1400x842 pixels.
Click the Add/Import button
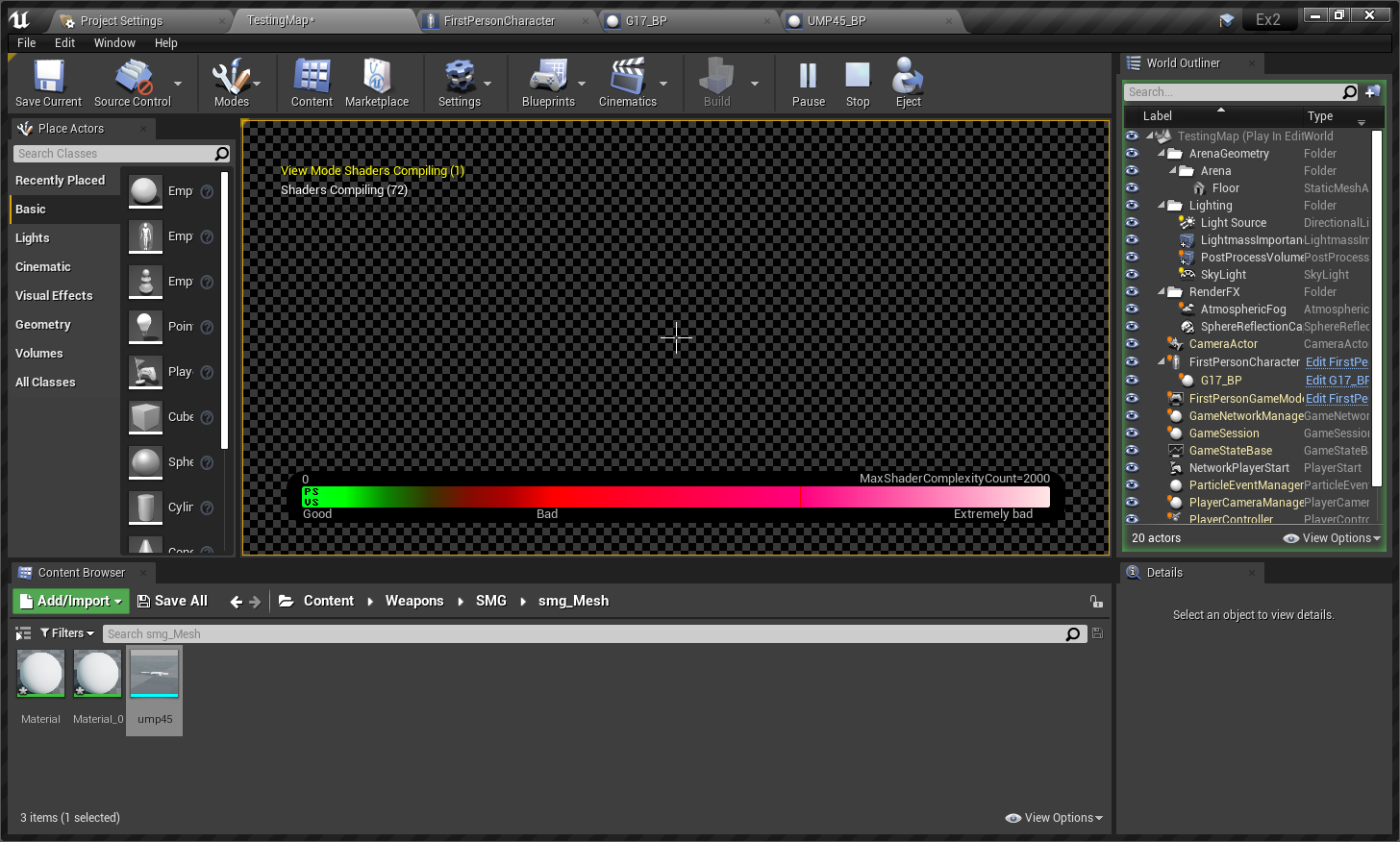point(71,601)
